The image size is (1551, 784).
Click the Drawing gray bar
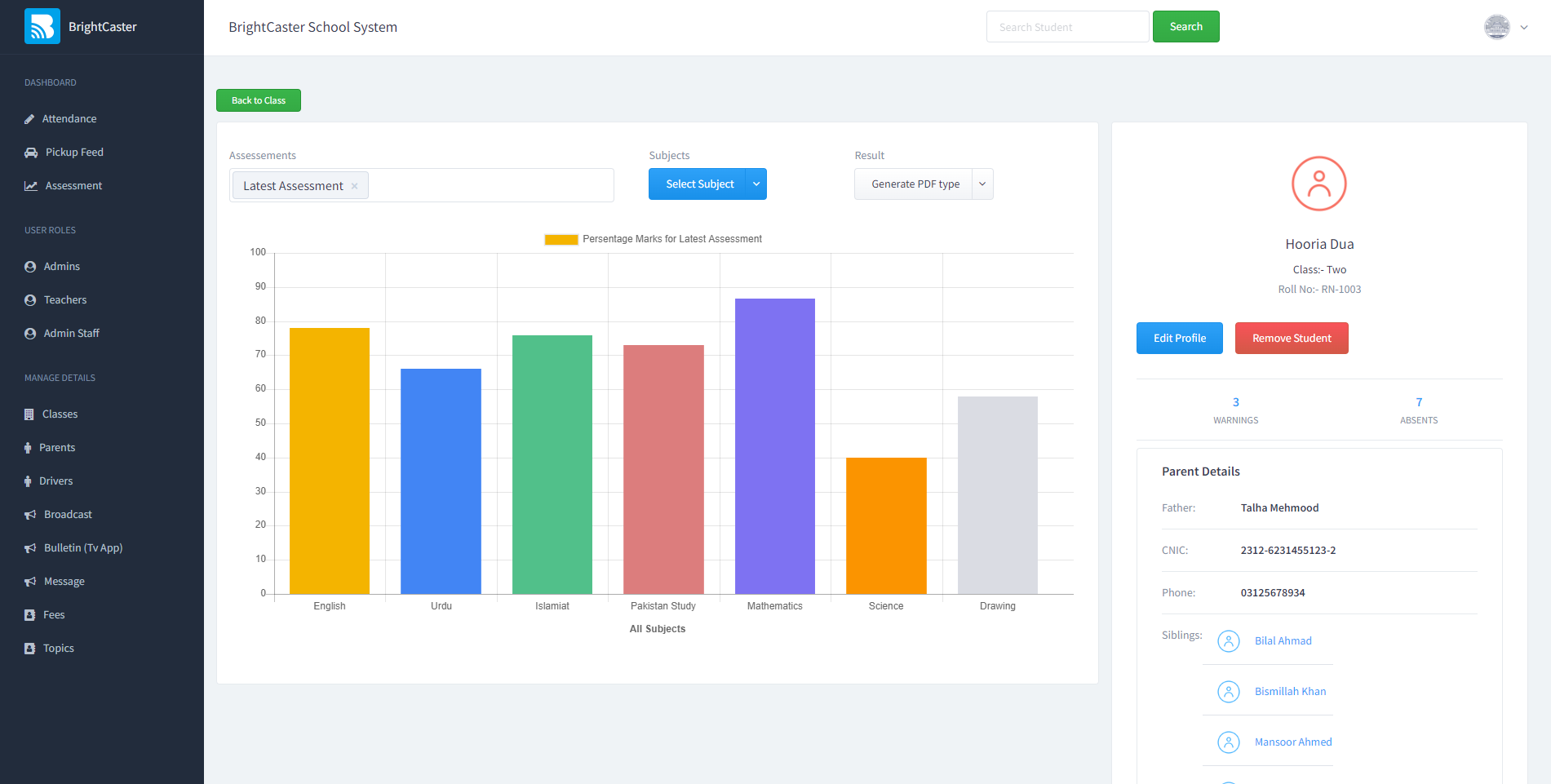click(x=998, y=495)
